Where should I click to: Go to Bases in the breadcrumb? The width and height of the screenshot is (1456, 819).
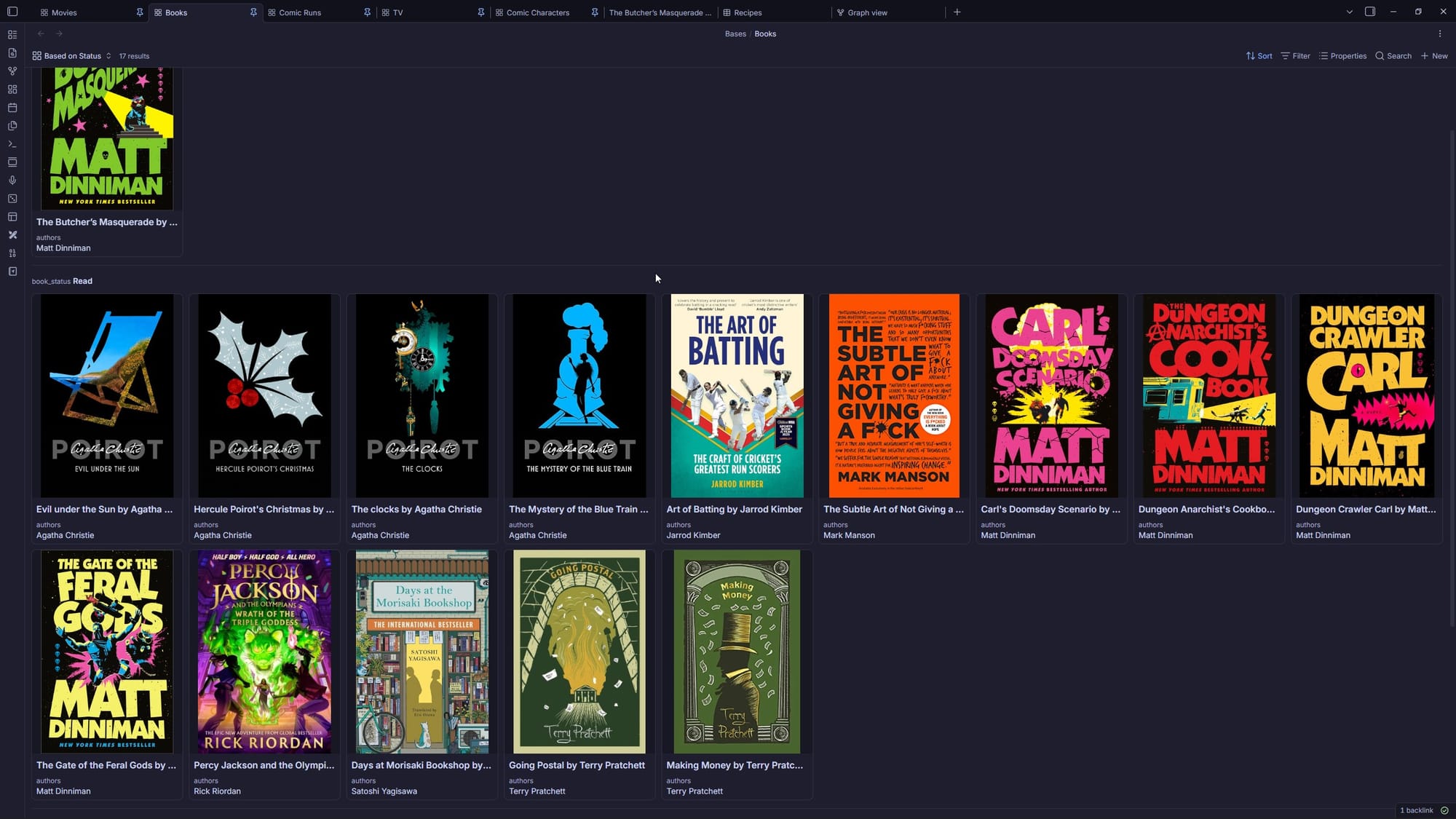pyautogui.click(x=735, y=33)
